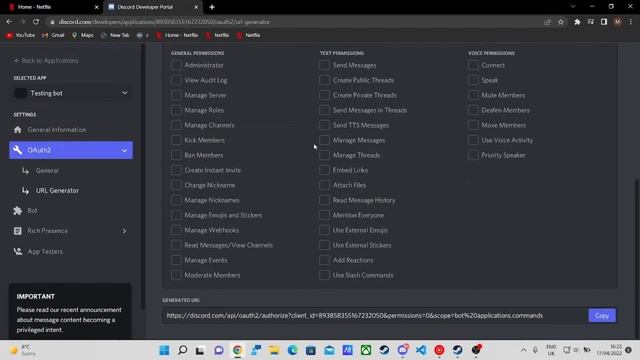This screenshot has height=360, width=640.
Task: Enable the Read Message History permission
Action: [x=324, y=200]
